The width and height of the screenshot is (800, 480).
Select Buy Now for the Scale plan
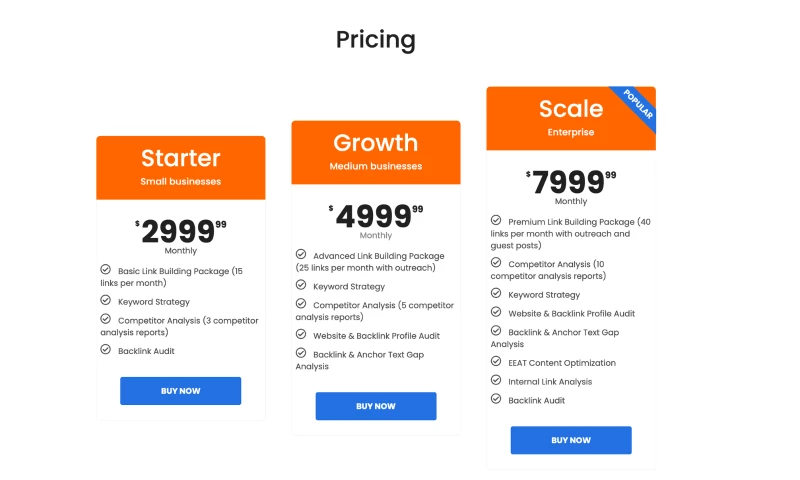coord(571,440)
